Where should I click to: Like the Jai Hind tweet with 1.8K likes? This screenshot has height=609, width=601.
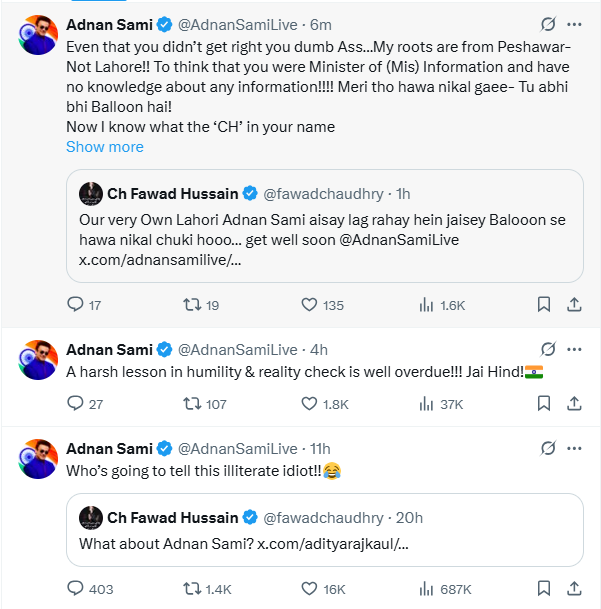pyautogui.click(x=309, y=404)
